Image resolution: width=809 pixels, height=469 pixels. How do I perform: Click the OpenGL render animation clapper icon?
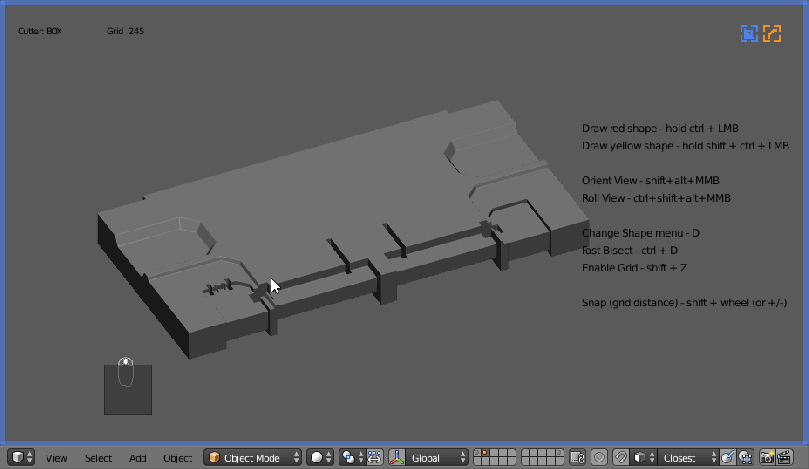pos(786,457)
